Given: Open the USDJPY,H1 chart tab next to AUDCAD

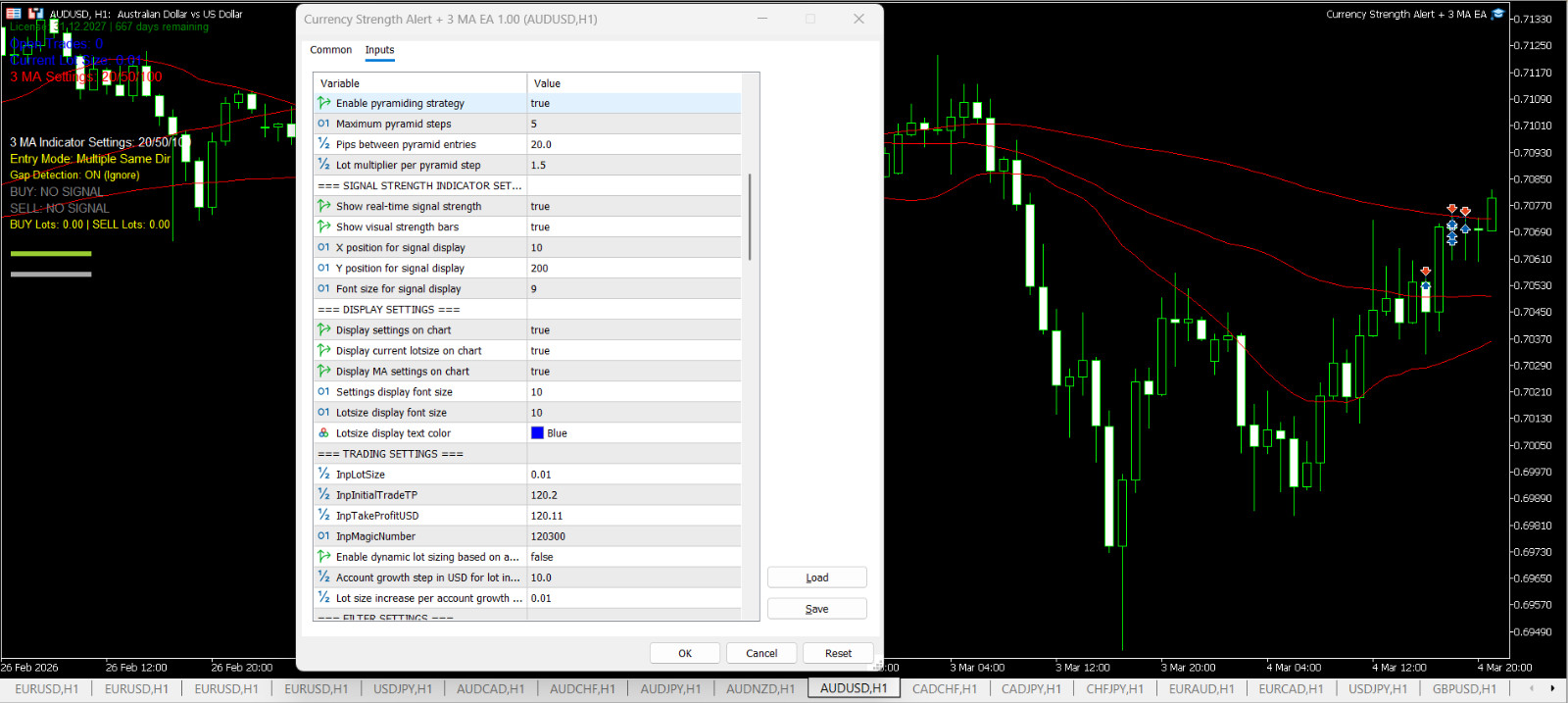Looking at the screenshot, I should tap(403, 688).
